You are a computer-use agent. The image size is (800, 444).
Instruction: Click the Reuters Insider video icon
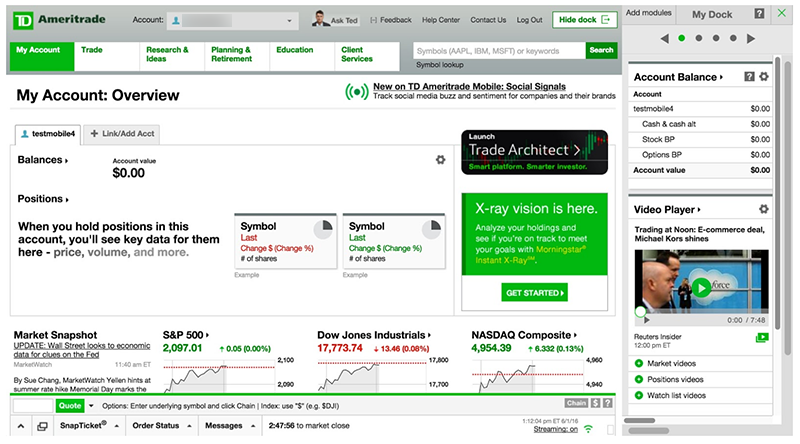tap(762, 337)
